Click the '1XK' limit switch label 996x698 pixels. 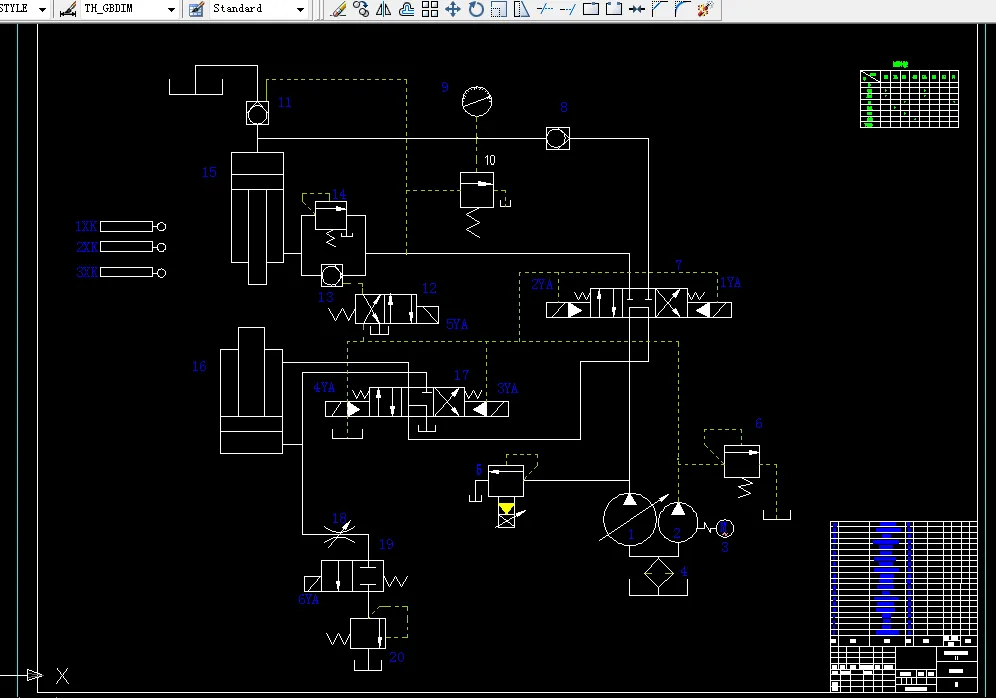[x=86, y=226]
